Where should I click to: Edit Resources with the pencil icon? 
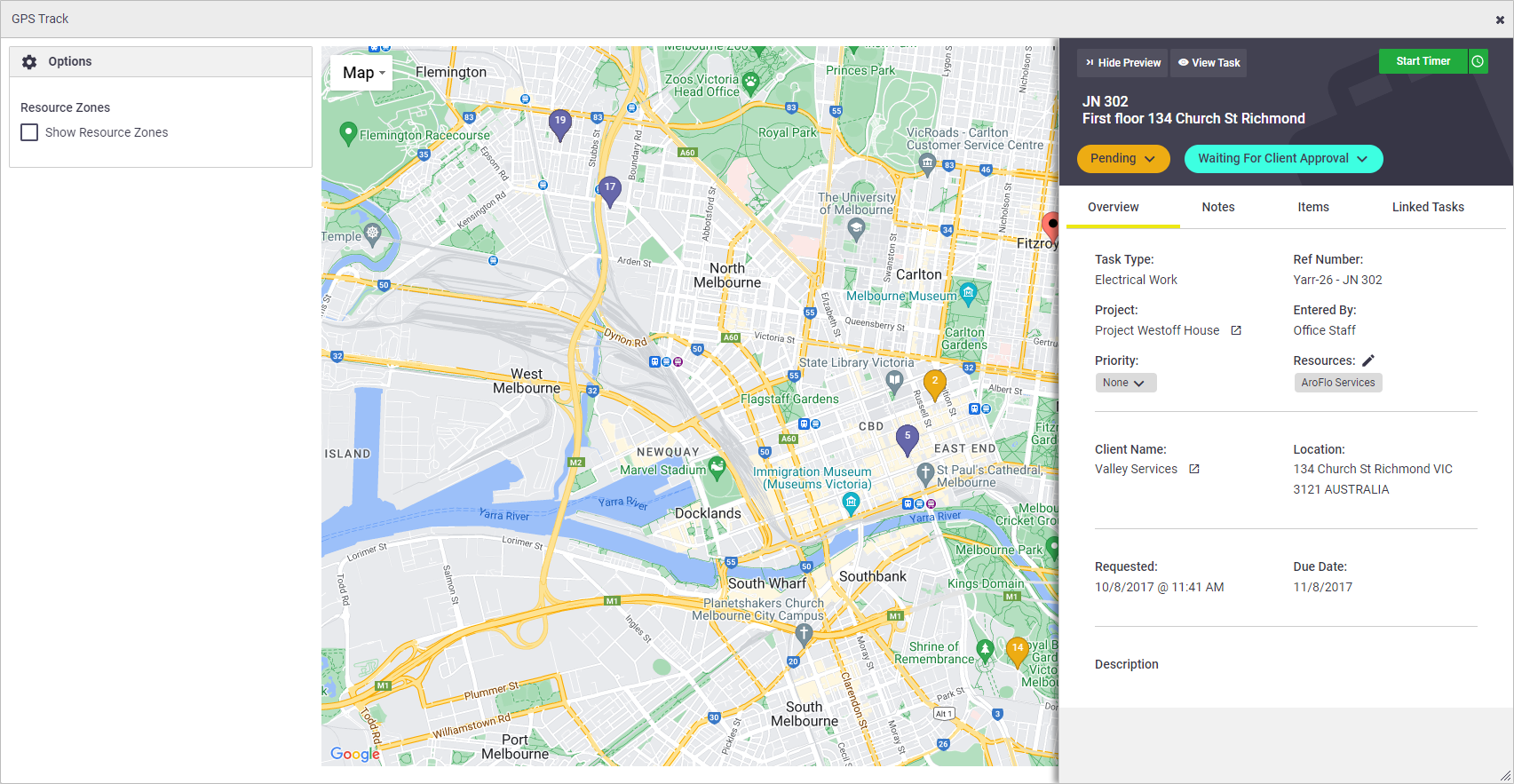click(x=1368, y=360)
